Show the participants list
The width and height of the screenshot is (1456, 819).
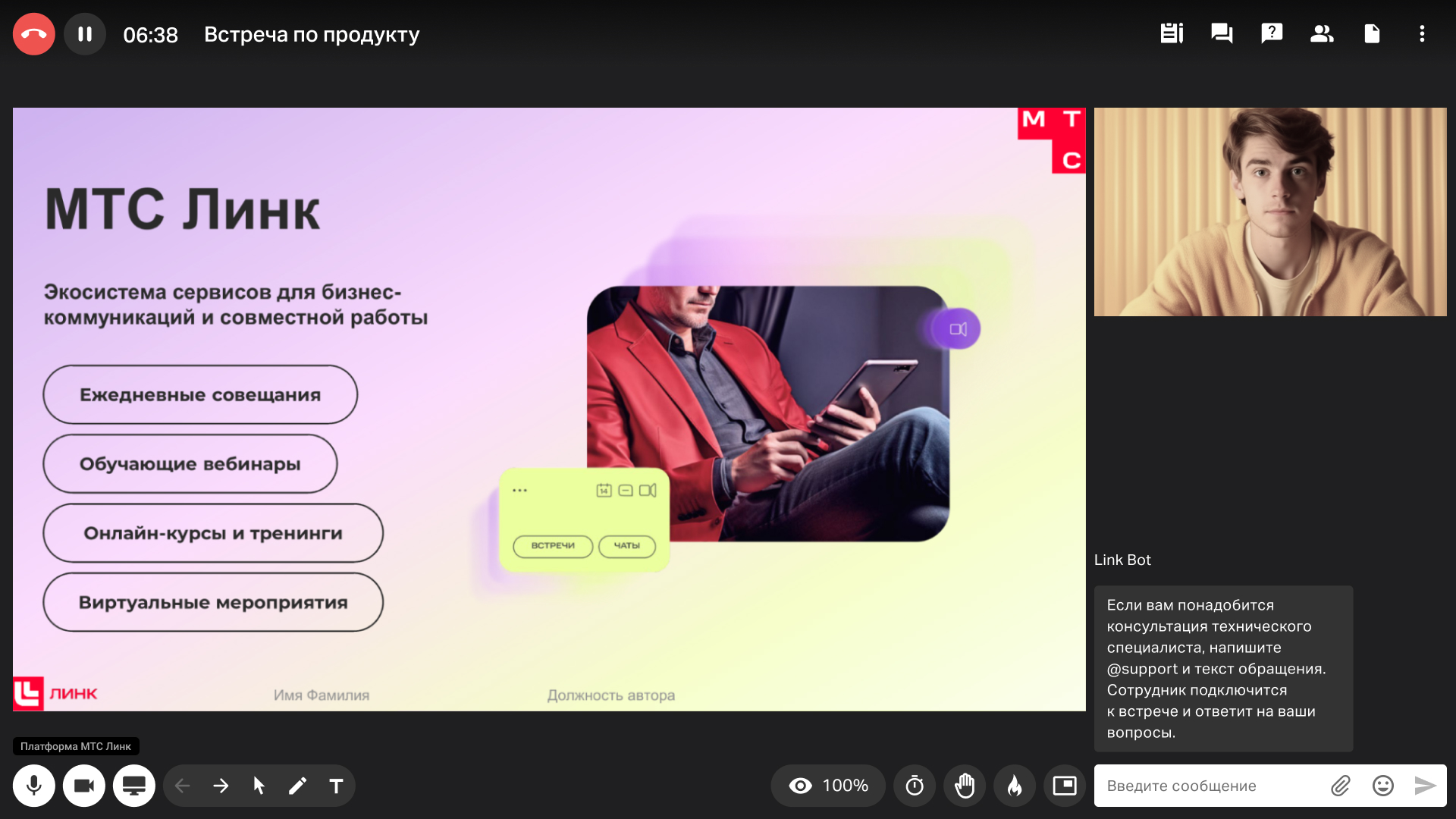pyautogui.click(x=1322, y=33)
